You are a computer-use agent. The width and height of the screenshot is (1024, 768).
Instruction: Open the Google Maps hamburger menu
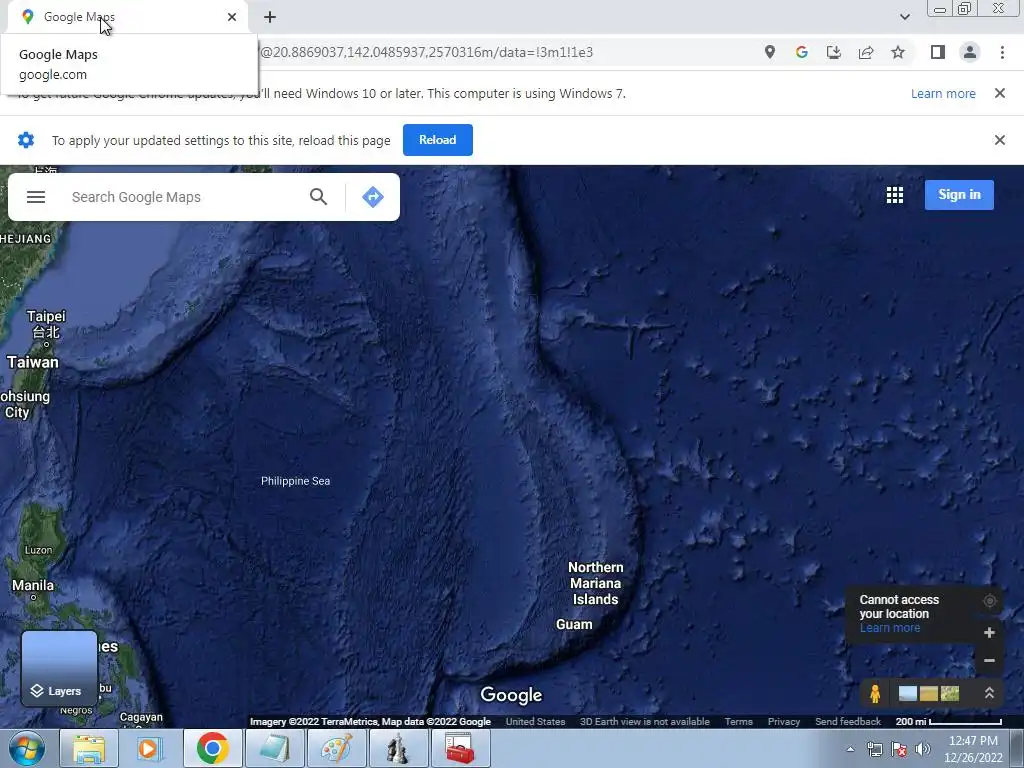36,197
